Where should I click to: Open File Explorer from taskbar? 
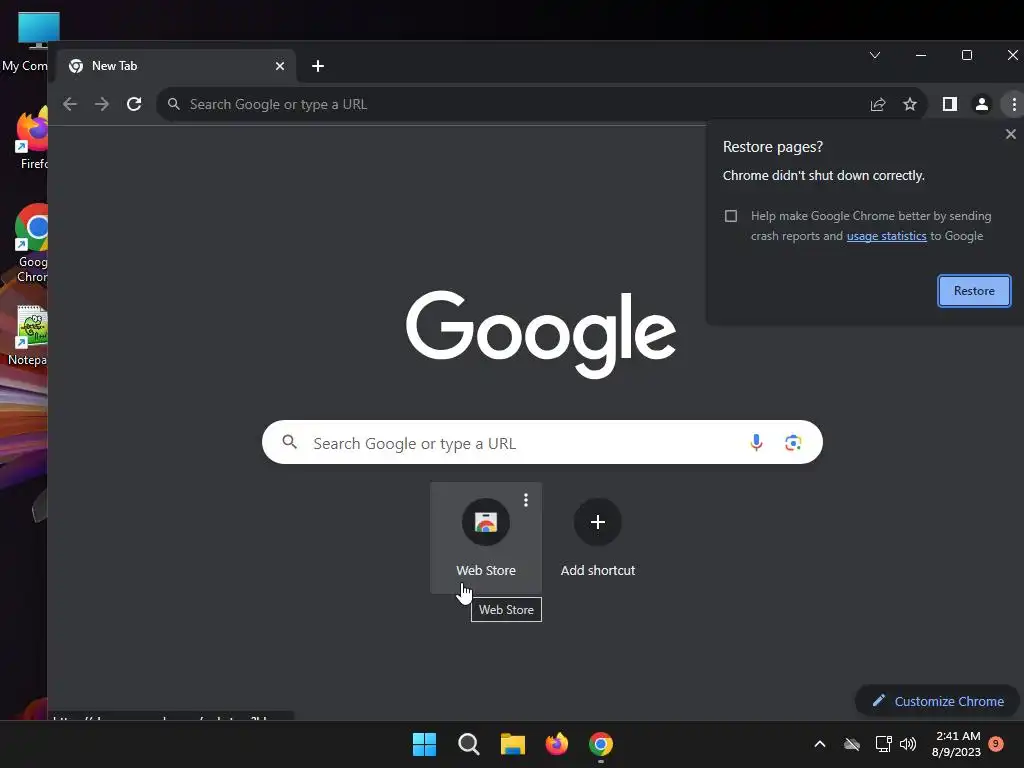[513, 744]
